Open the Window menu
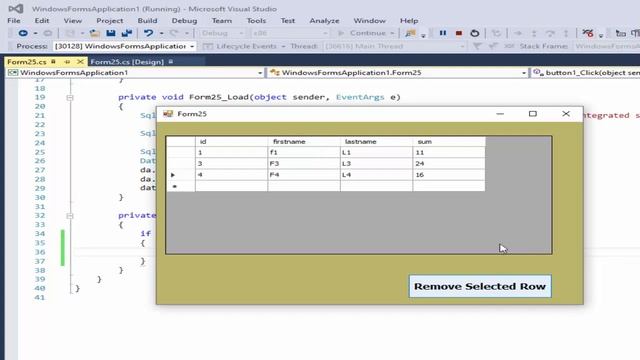This screenshot has width=640, height=360. click(x=369, y=20)
